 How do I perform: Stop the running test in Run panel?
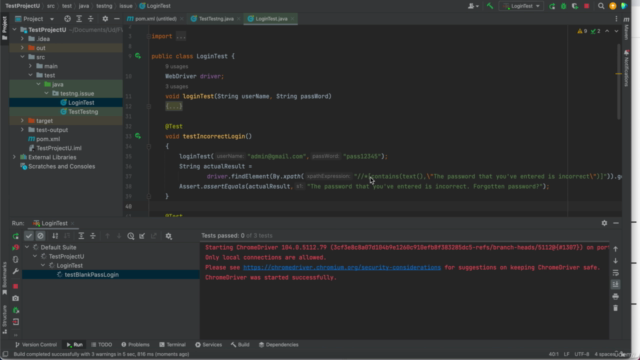coord(16,286)
